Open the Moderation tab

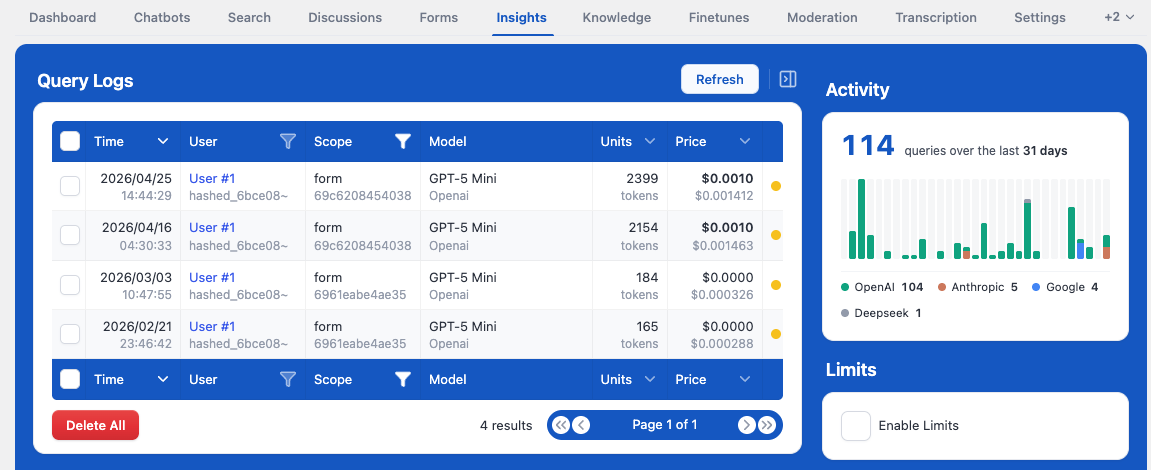point(822,18)
